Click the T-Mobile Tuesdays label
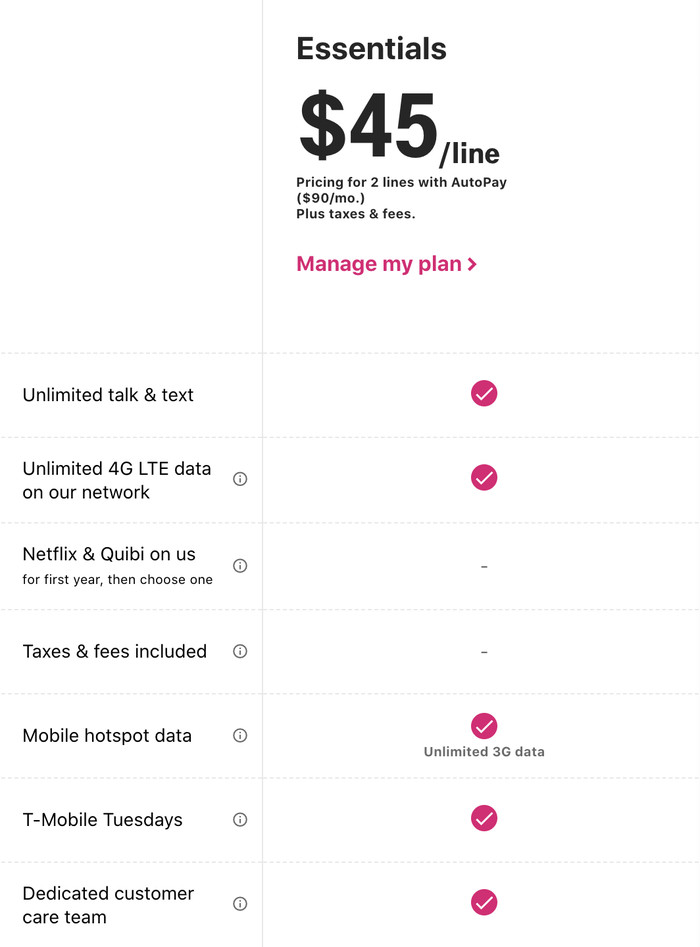Screen dimensions: 700x947 [x=102, y=820]
